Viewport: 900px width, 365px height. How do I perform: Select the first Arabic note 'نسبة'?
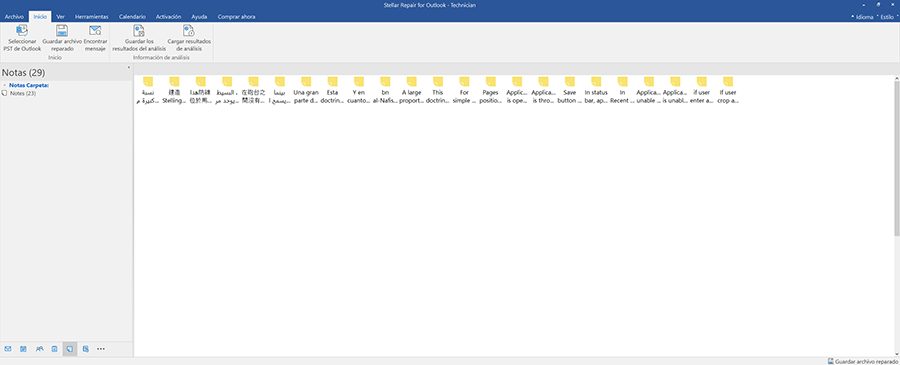pos(148,90)
